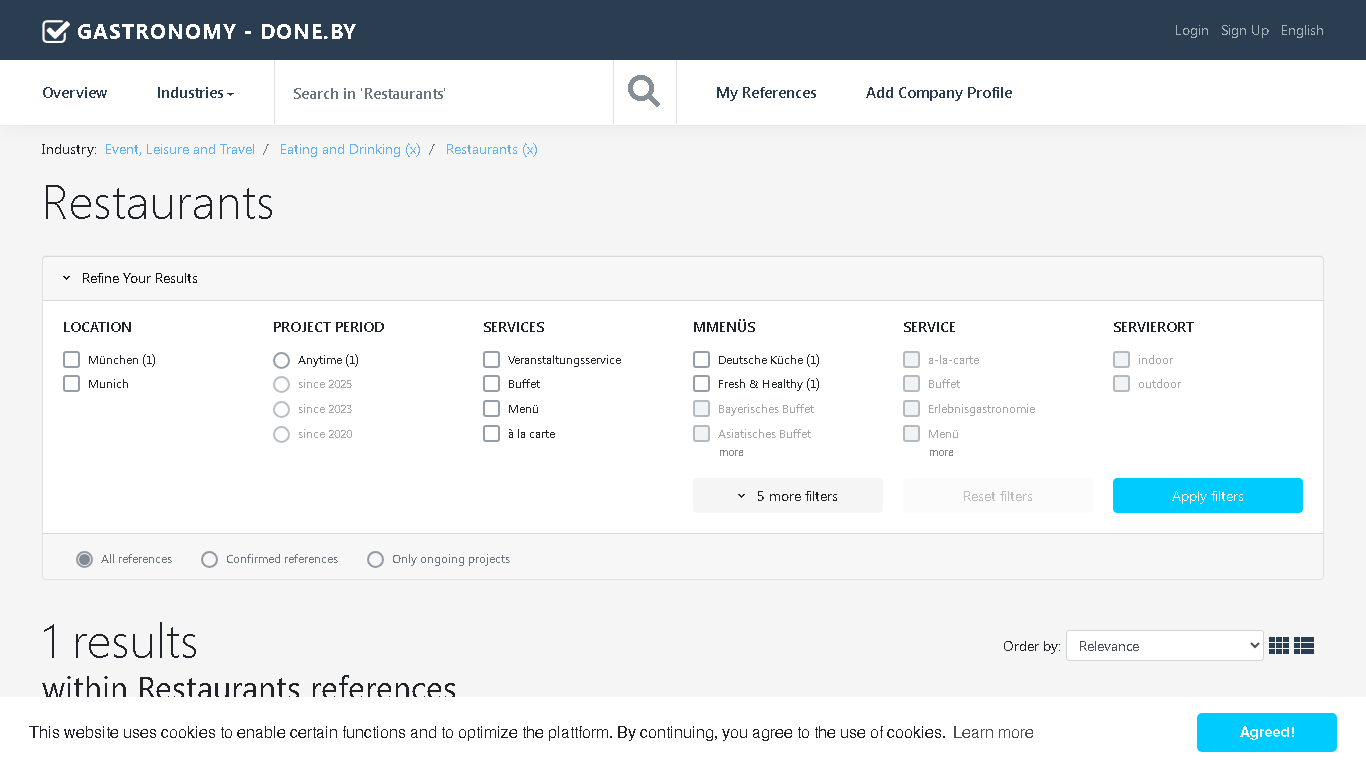Check Fresh & Healthy (1) filter
The height and width of the screenshot is (768, 1366).
[701, 383]
